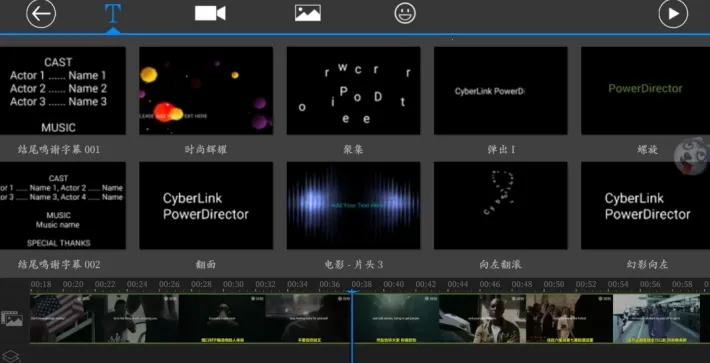Click the 弹出 I label
This screenshot has width=710, height=363.
point(501,149)
